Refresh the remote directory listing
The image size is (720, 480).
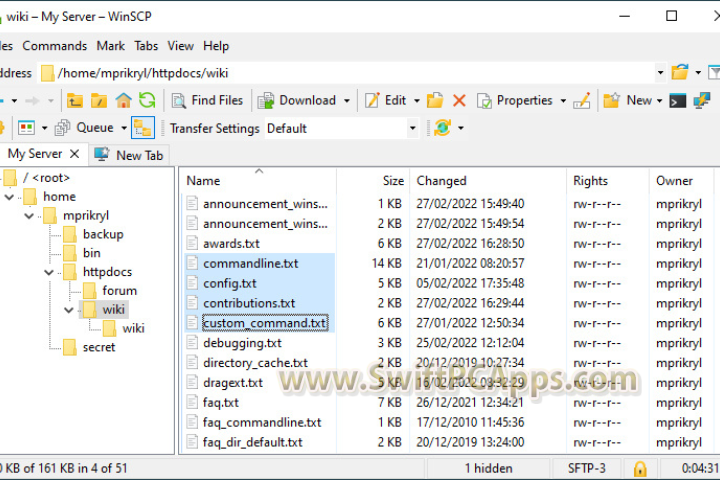click(147, 100)
